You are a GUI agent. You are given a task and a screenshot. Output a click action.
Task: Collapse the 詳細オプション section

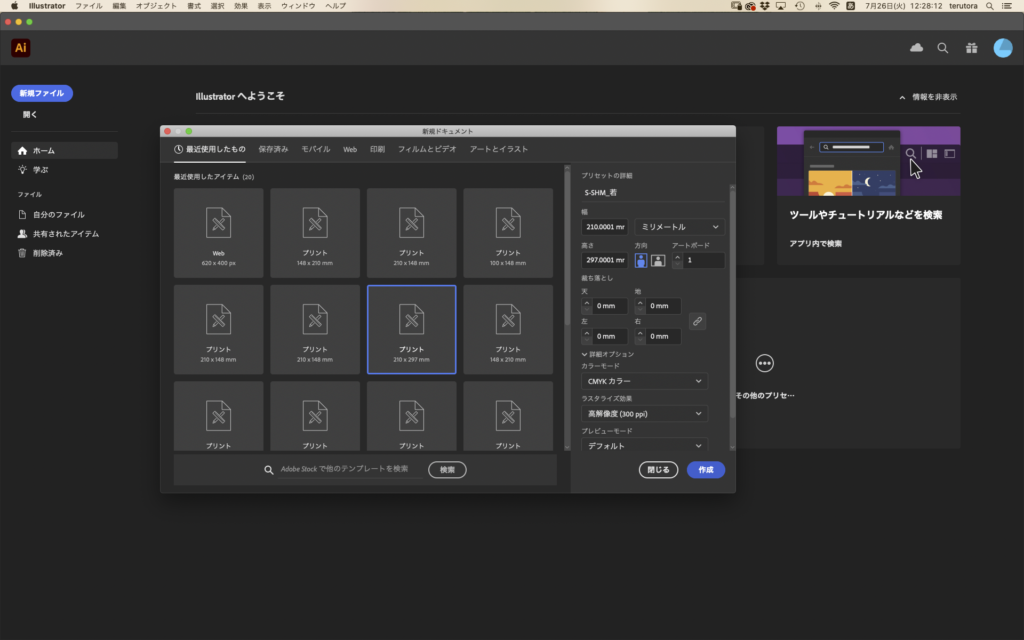click(608, 354)
